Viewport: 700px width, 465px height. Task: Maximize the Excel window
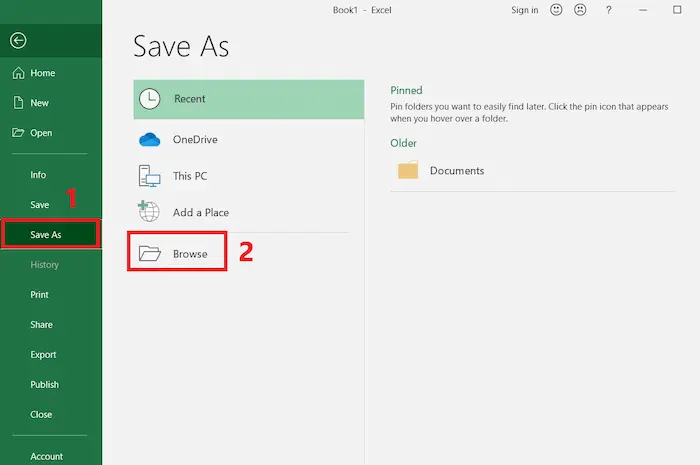click(677, 10)
